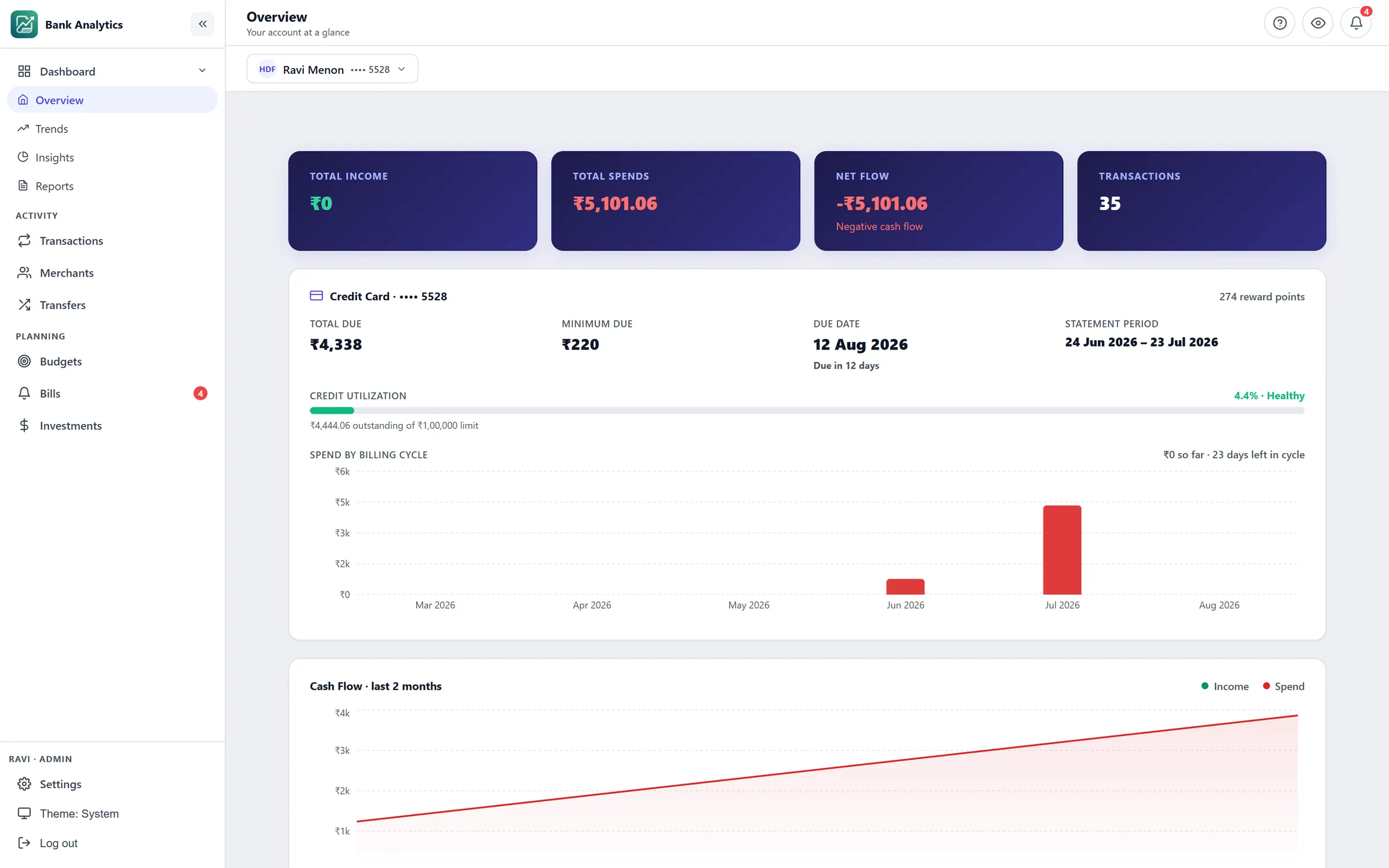Toggle the Spend legend item

pos(1284,686)
